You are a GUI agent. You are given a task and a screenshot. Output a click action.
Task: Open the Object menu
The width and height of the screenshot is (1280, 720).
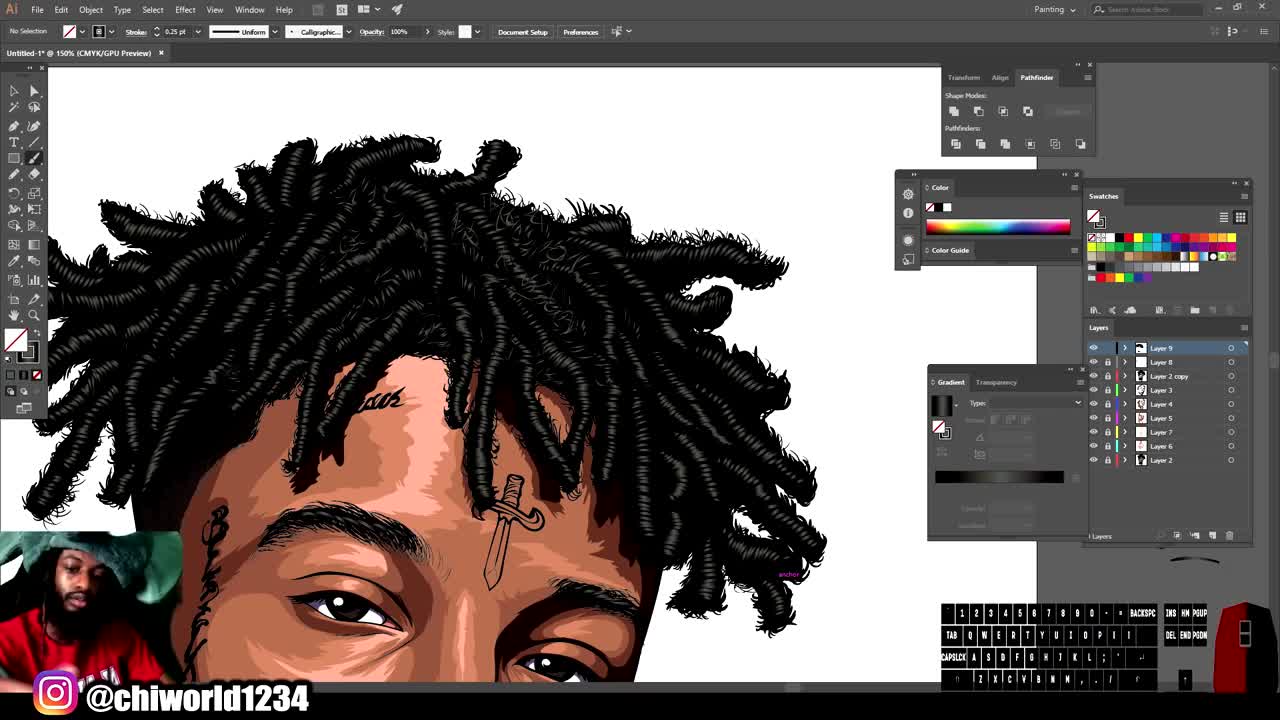(91, 10)
